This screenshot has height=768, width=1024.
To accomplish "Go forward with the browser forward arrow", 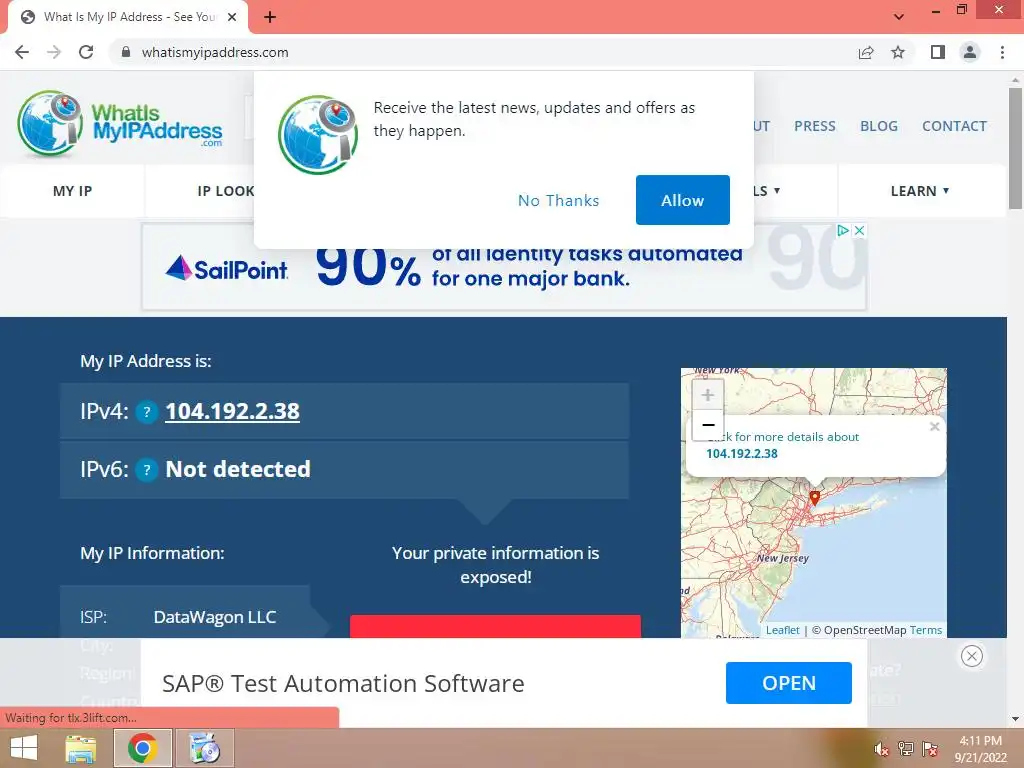I will click(x=54, y=52).
